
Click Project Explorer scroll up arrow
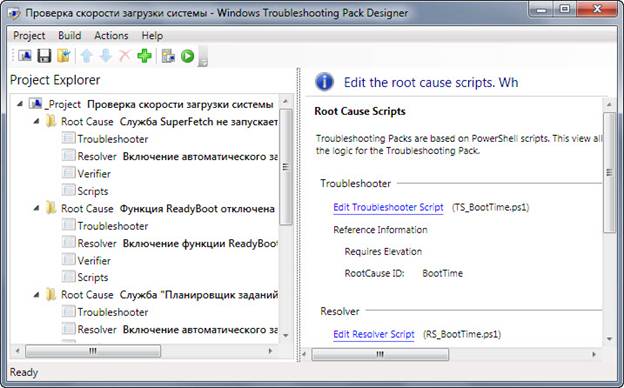coord(285,101)
